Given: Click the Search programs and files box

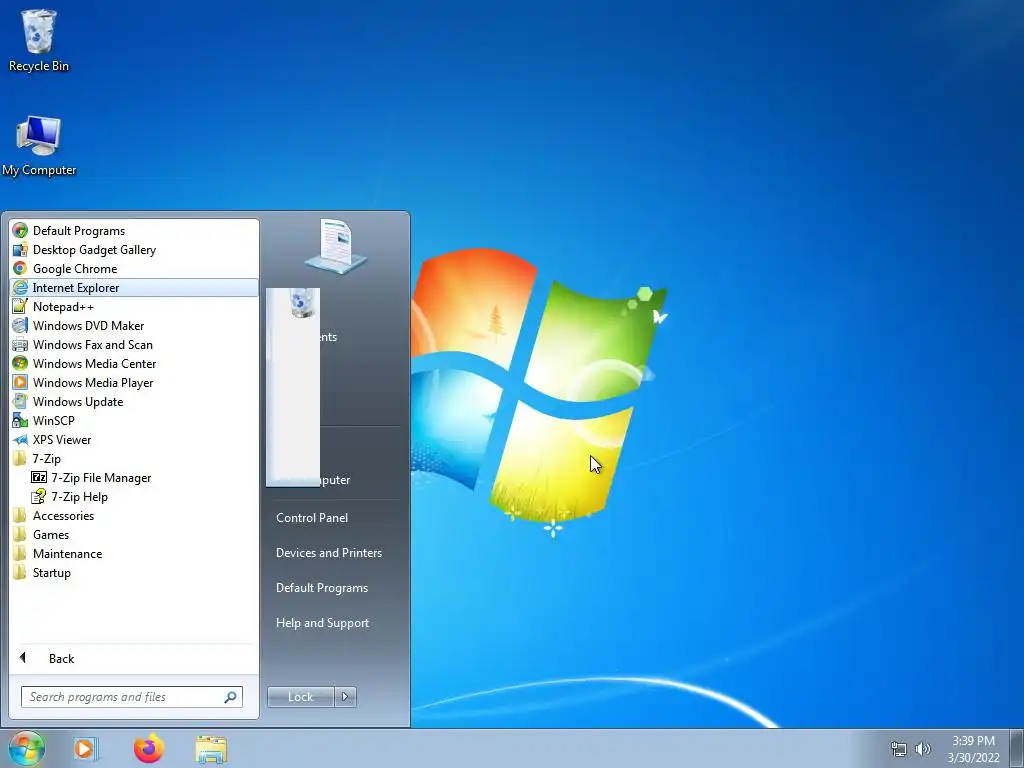Looking at the screenshot, I should (x=131, y=697).
